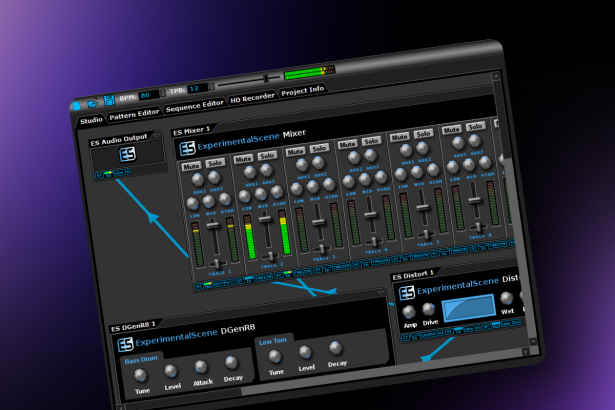Mute Track 3 in the mixer
The width and height of the screenshot is (615, 410).
pos(295,151)
